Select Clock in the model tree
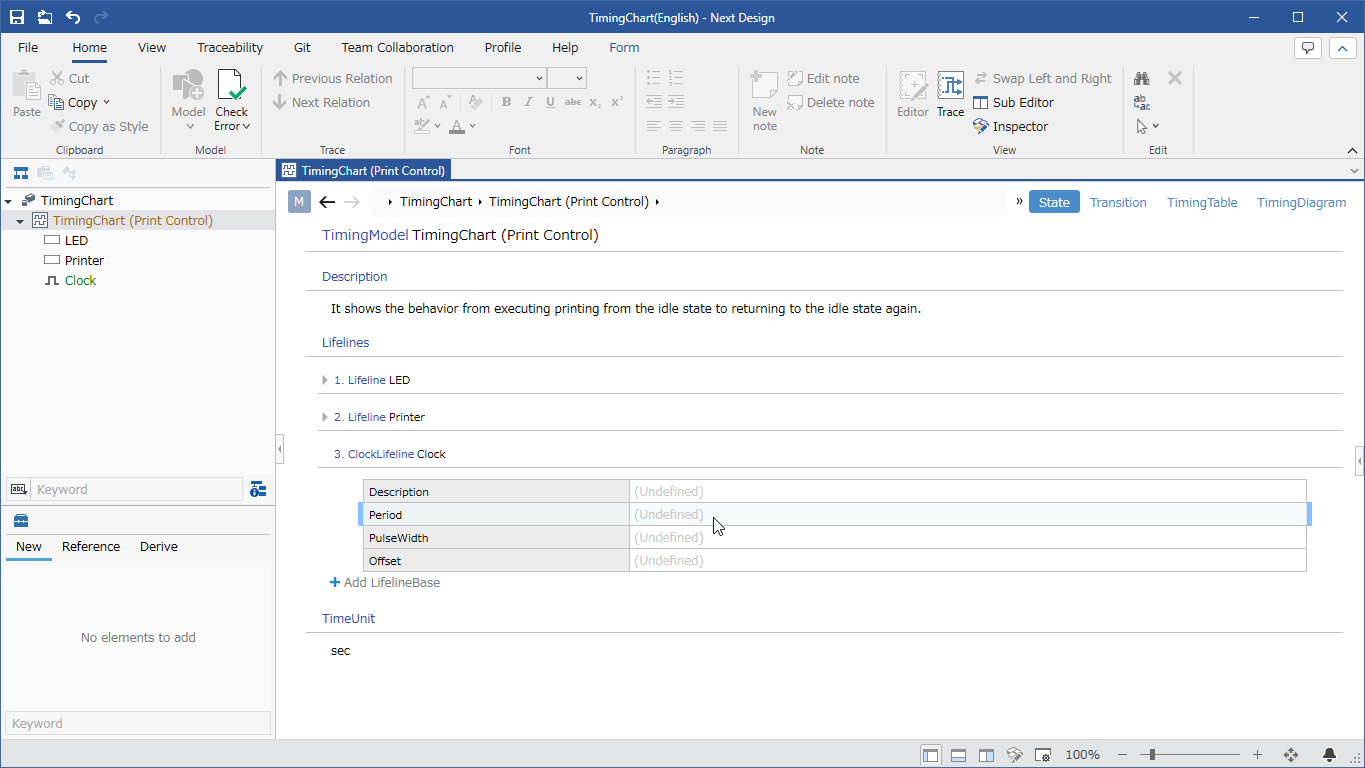1365x768 pixels. pyautogui.click(x=80, y=281)
